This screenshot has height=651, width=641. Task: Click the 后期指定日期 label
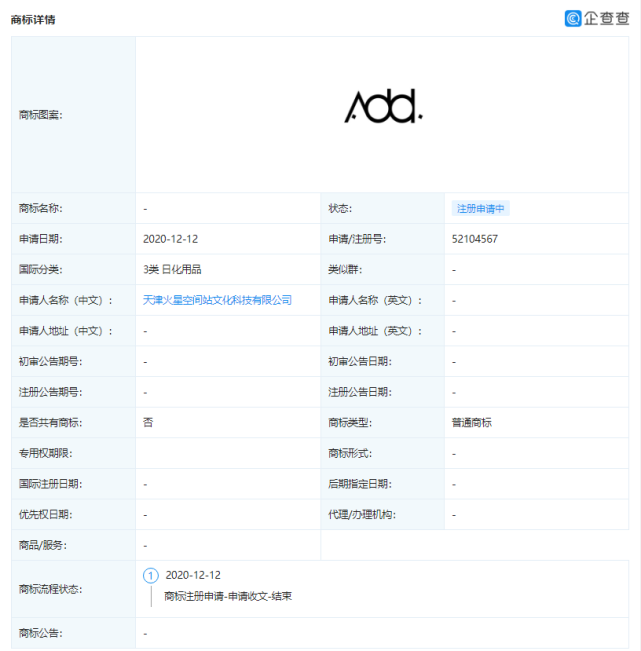360,484
